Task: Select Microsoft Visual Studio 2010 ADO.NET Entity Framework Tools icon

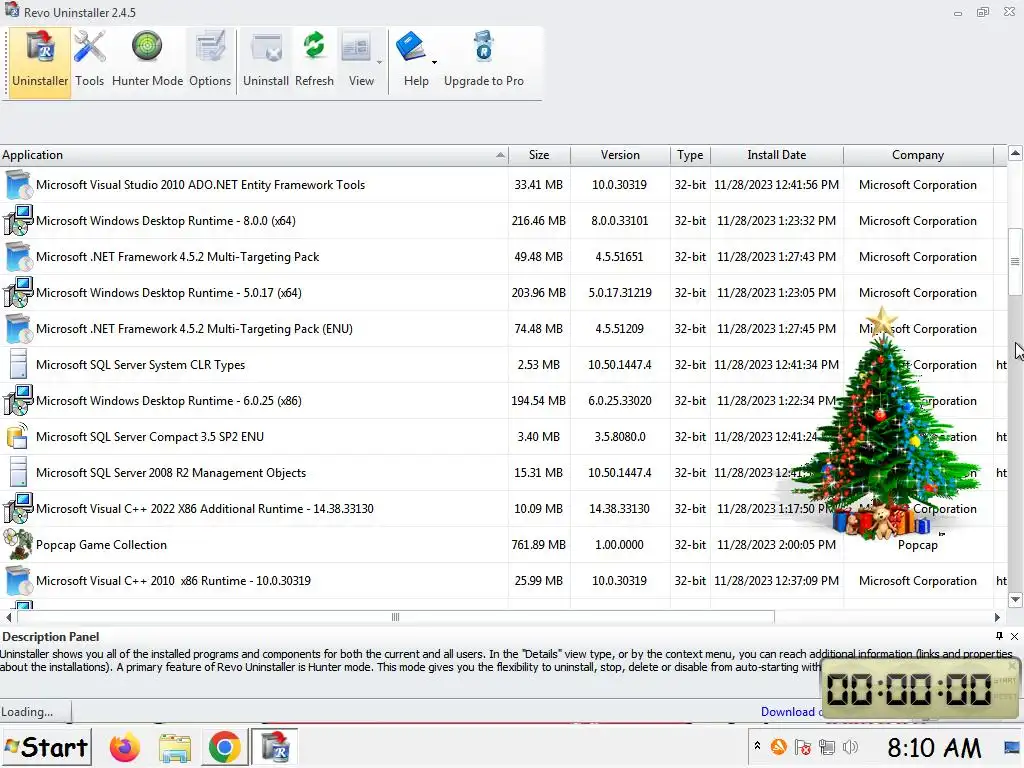Action: tap(18, 185)
